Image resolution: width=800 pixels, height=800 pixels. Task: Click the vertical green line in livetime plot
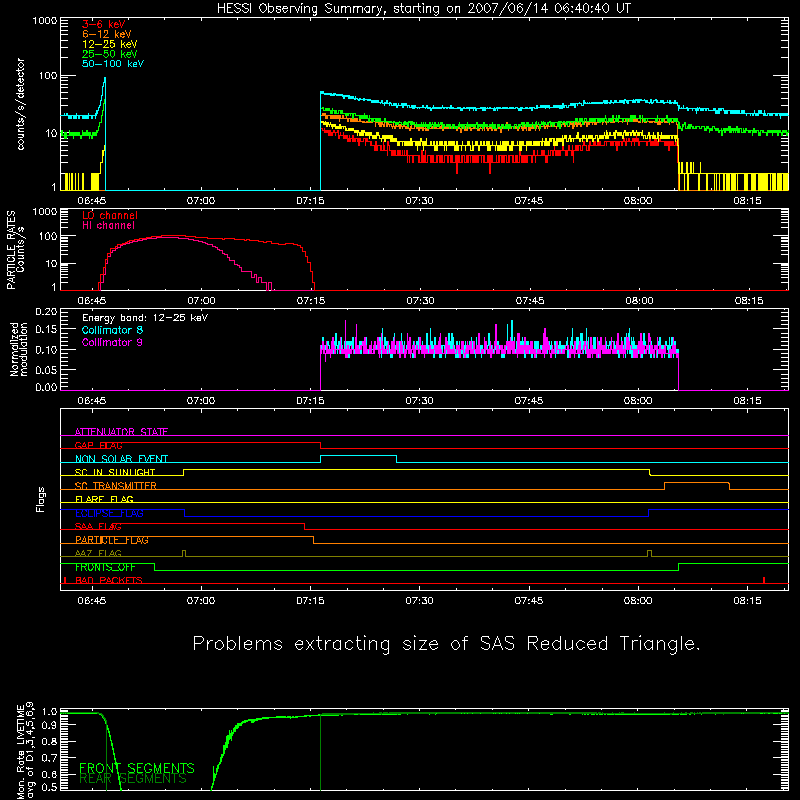320,753
